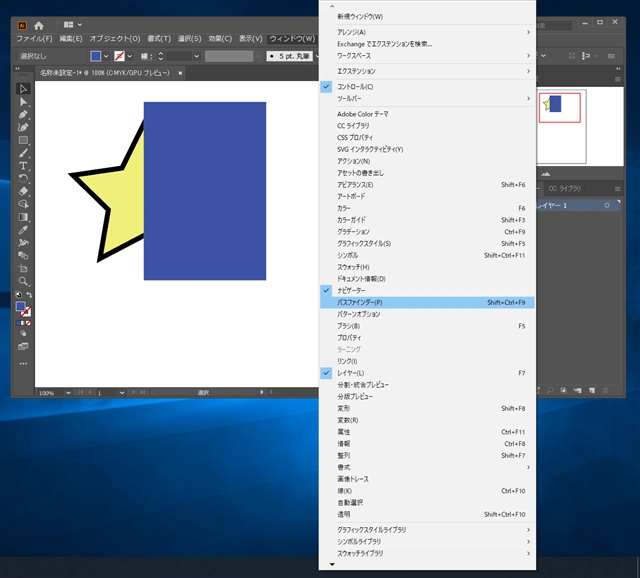The width and height of the screenshot is (640, 578).
Task: Select the Paintbrush tool
Action: point(23,153)
